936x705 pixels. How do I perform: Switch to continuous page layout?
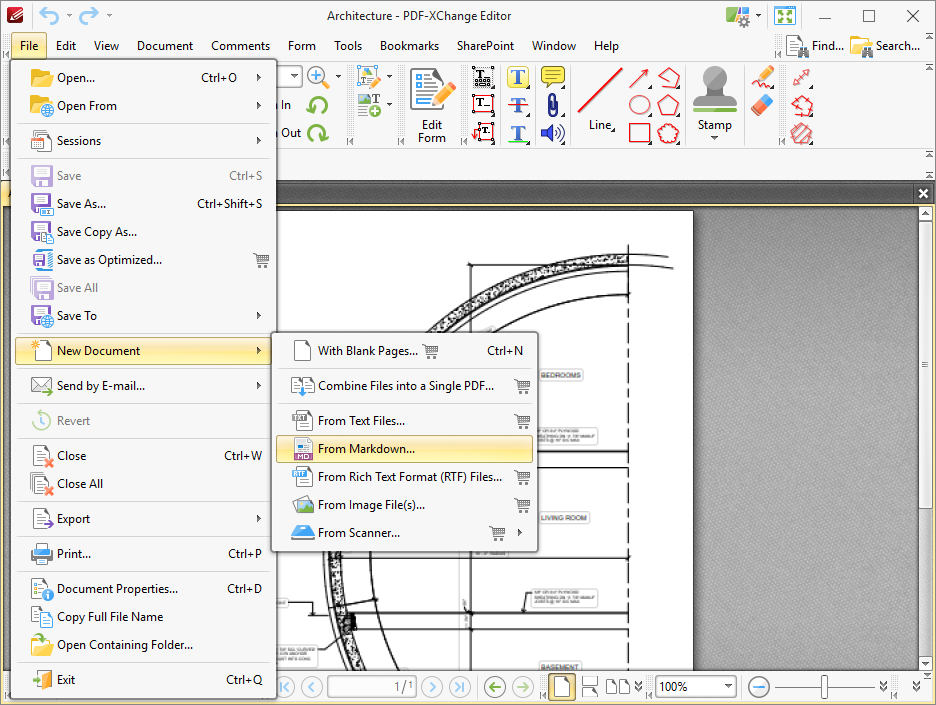(590, 686)
